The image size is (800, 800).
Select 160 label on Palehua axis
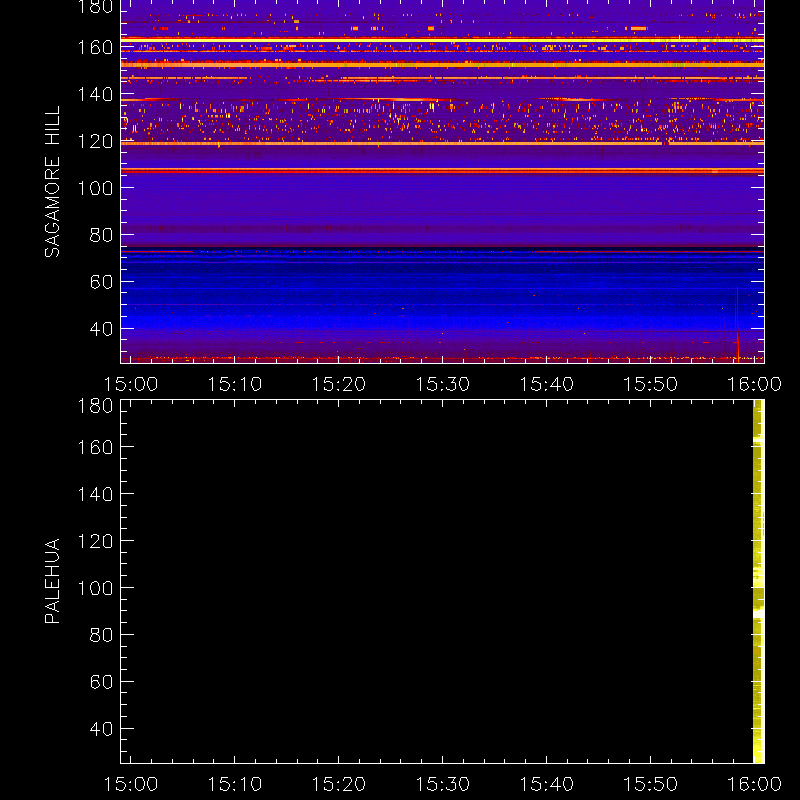[95, 447]
